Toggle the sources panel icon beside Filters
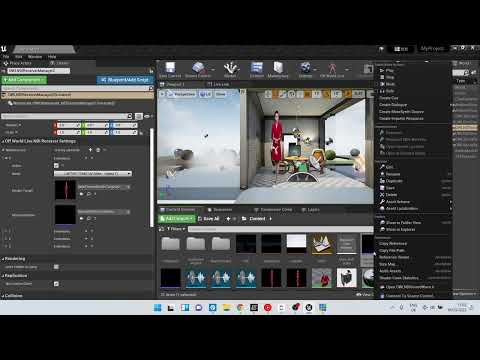The image size is (480, 360). [162, 229]
